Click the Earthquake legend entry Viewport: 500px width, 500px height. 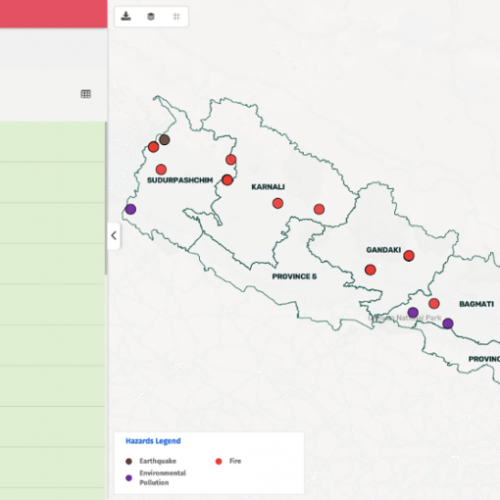(151, 461)
